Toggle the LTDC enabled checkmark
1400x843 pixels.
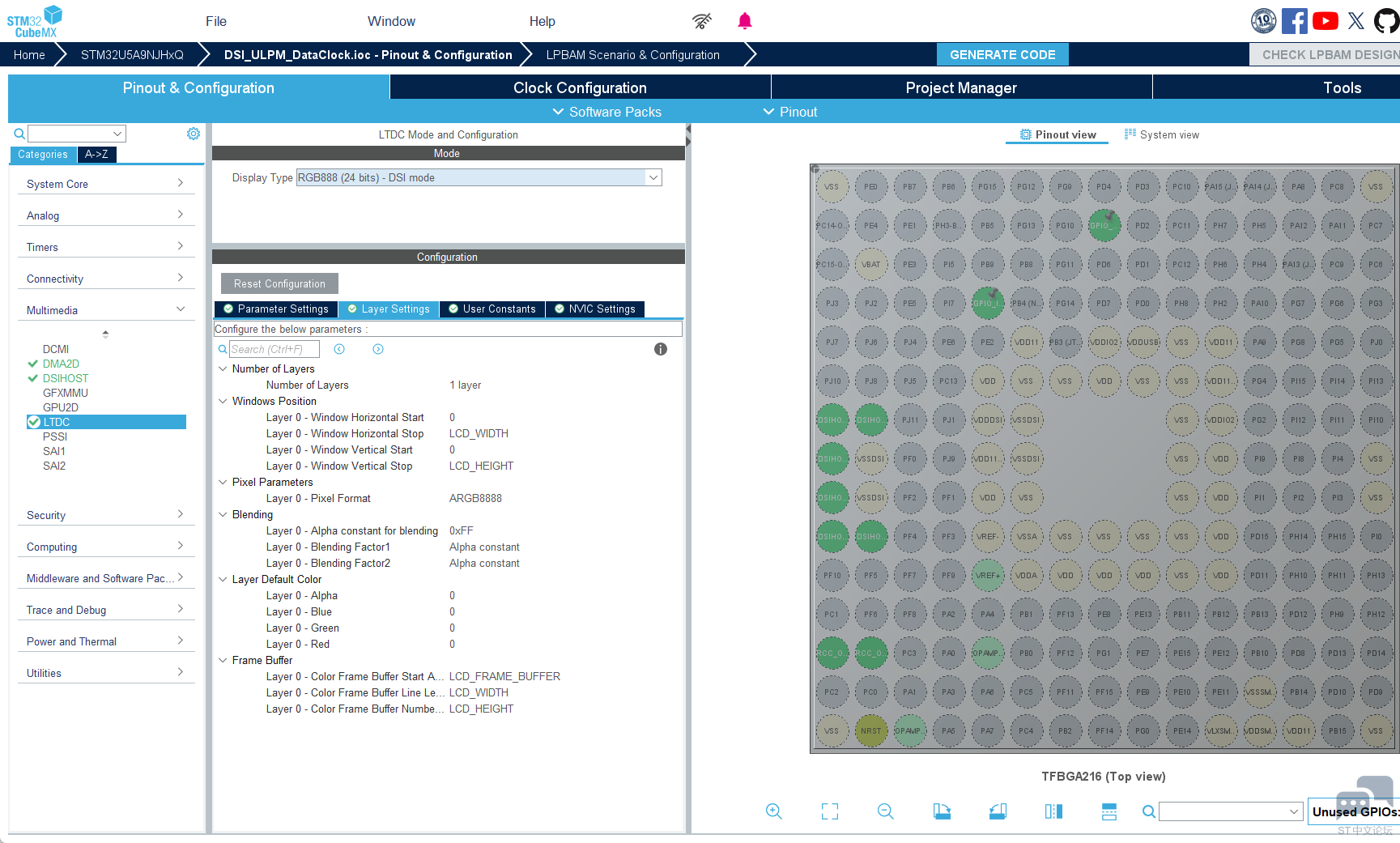tap(34, 422)
